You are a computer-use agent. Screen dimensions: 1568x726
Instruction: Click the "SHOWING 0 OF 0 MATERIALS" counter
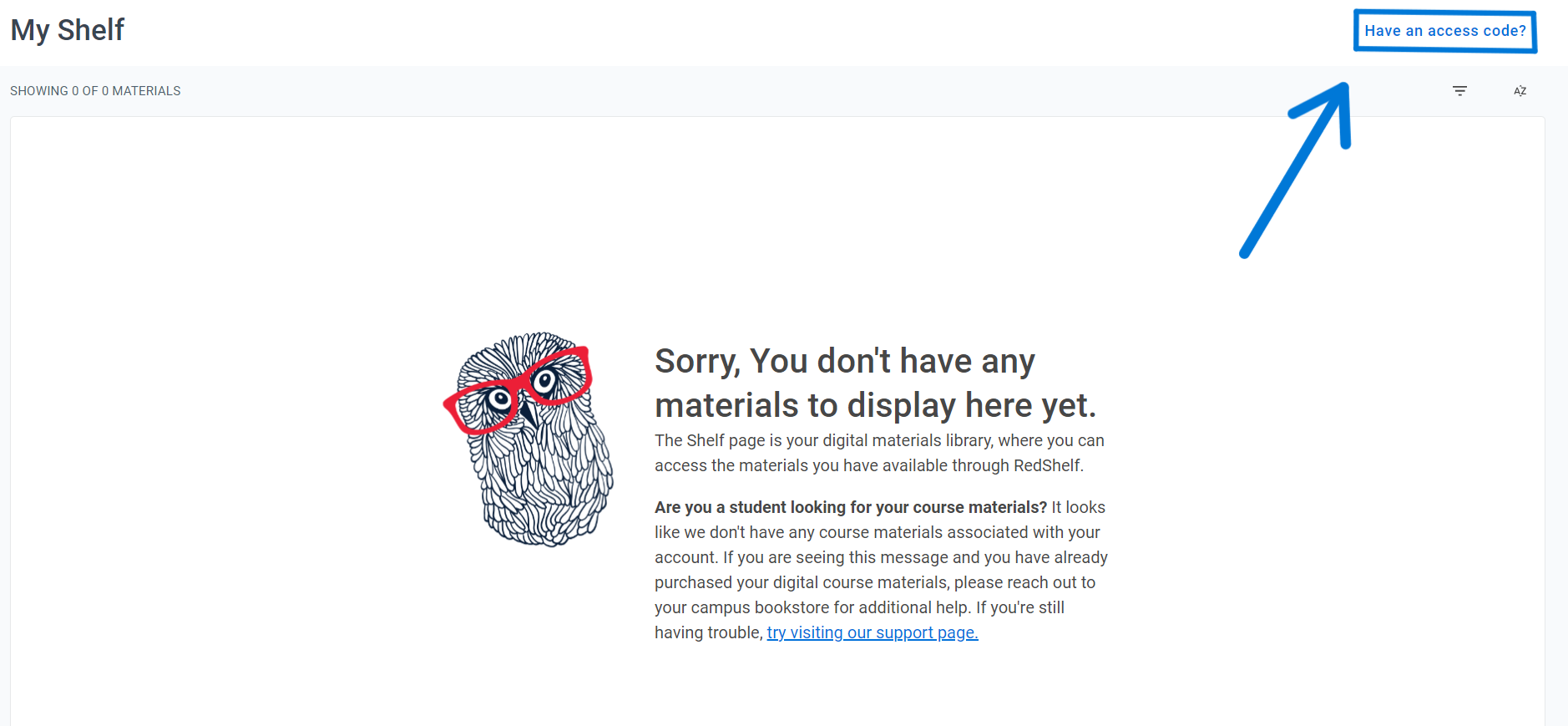point(95,91)
